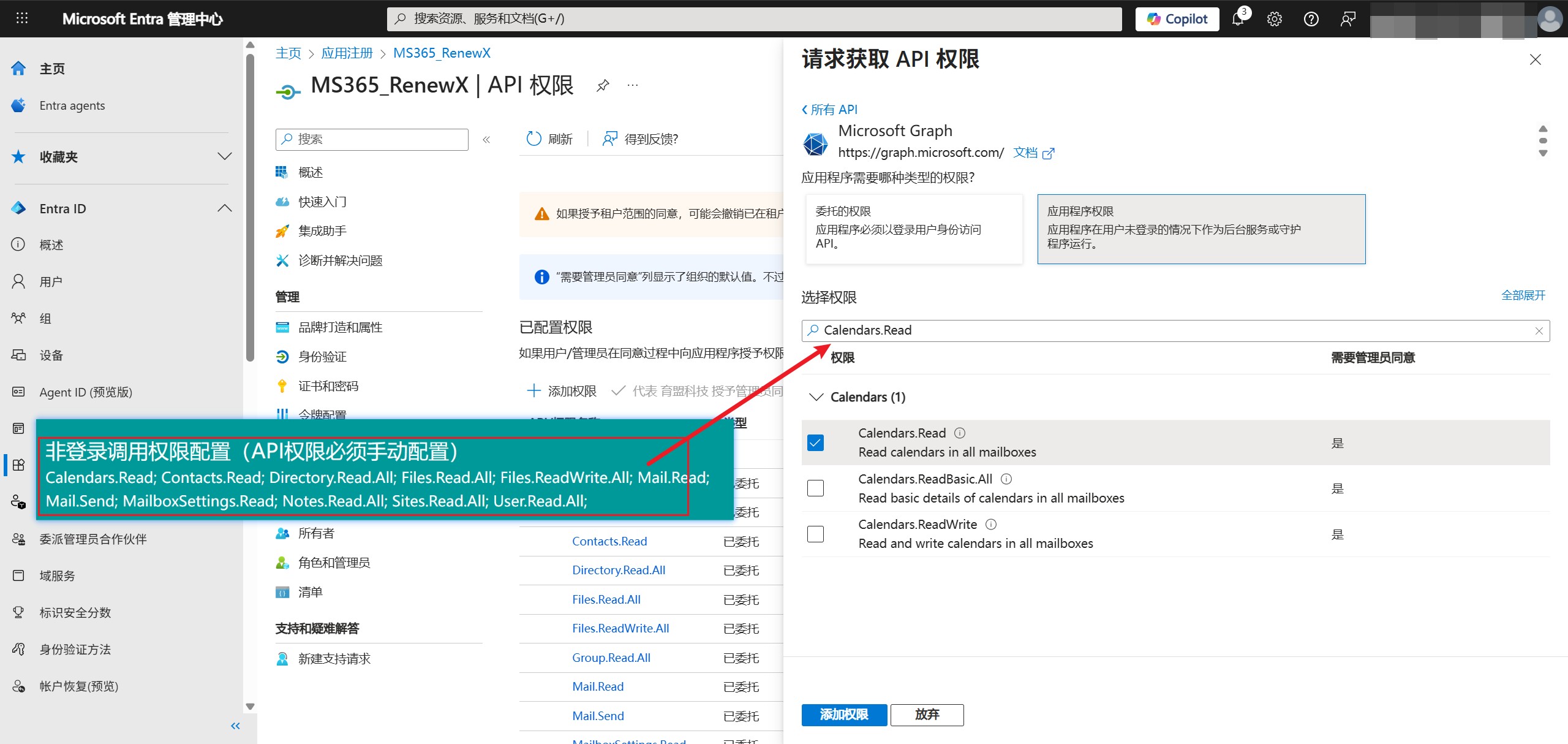
Task: Pin the MS365_RenewX blade
Action: tap(603, 85)
